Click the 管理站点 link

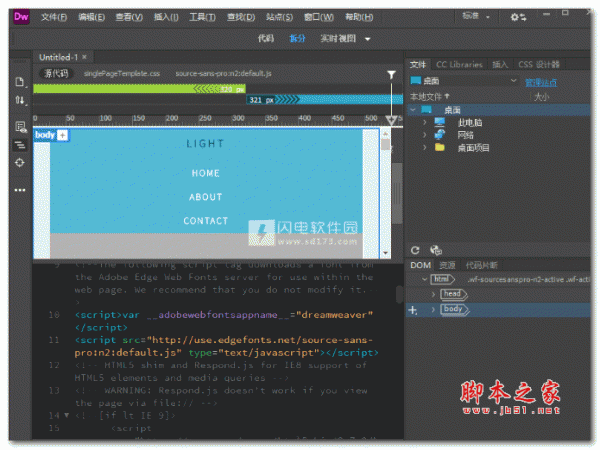coord(541,82)
